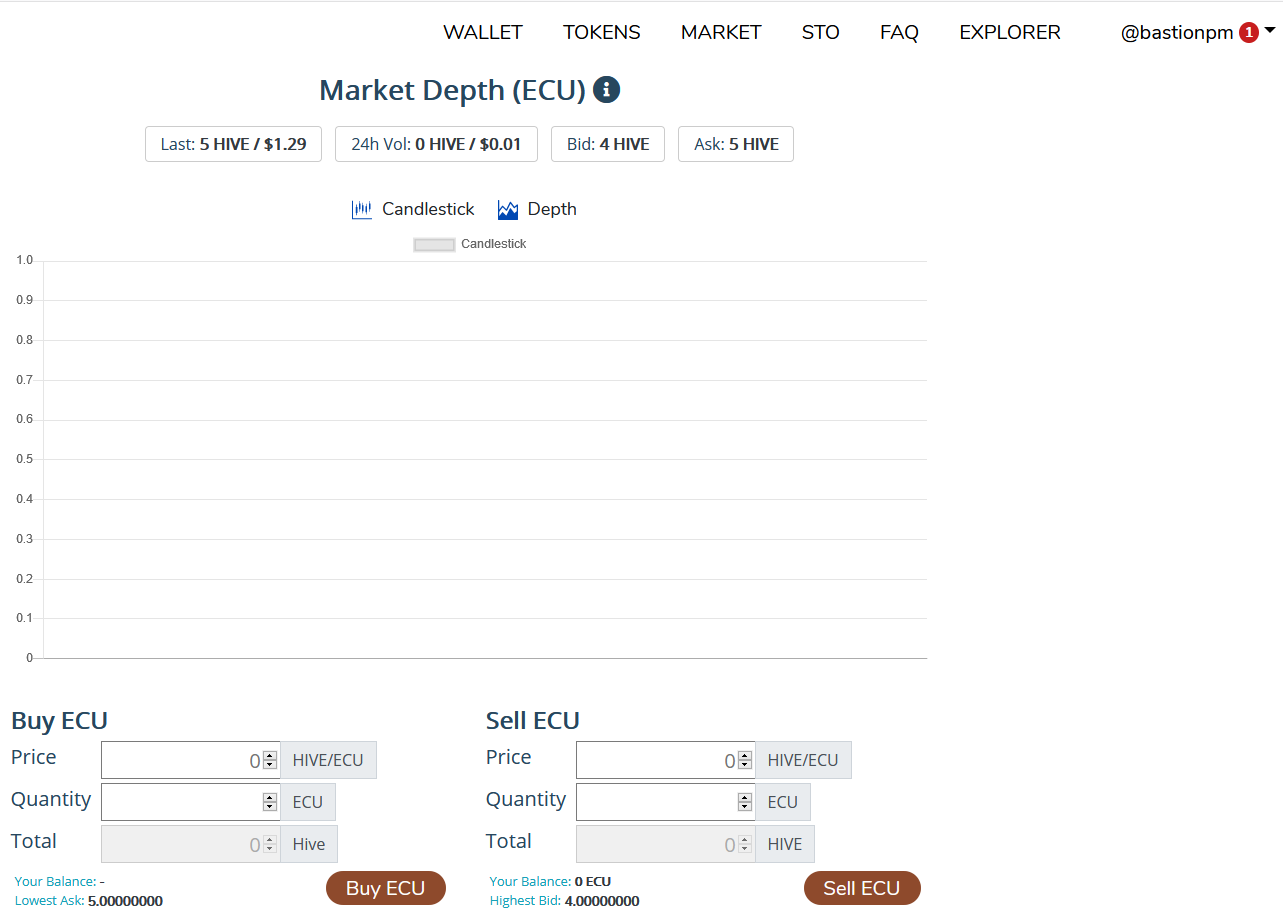Switch to Depth chart view

537,210
